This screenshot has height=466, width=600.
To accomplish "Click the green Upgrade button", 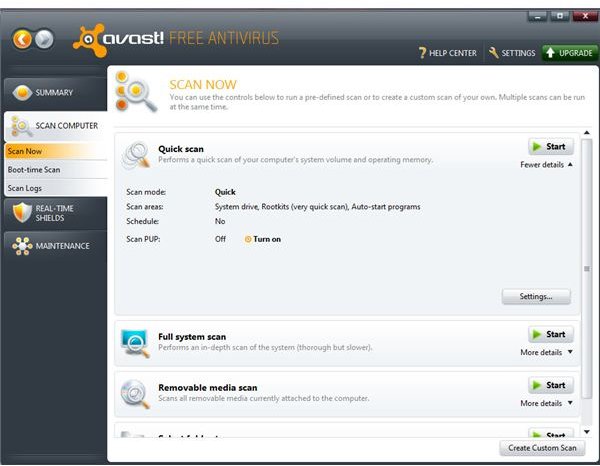I will click(x=569, y=53).
